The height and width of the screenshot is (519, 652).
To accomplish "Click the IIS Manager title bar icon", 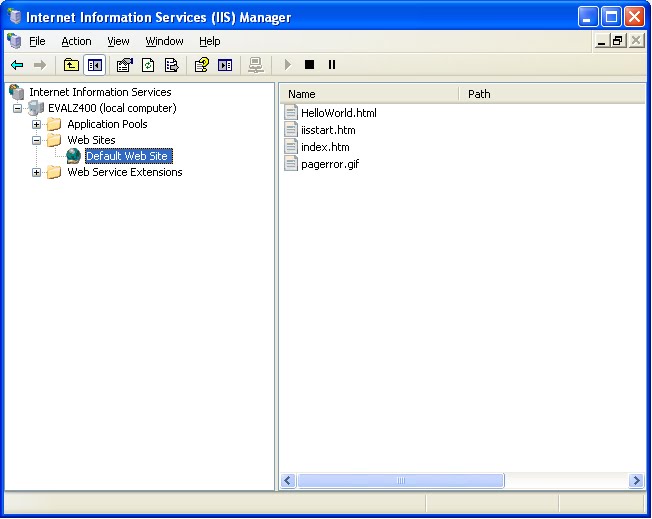I will [x=15, y=16].
